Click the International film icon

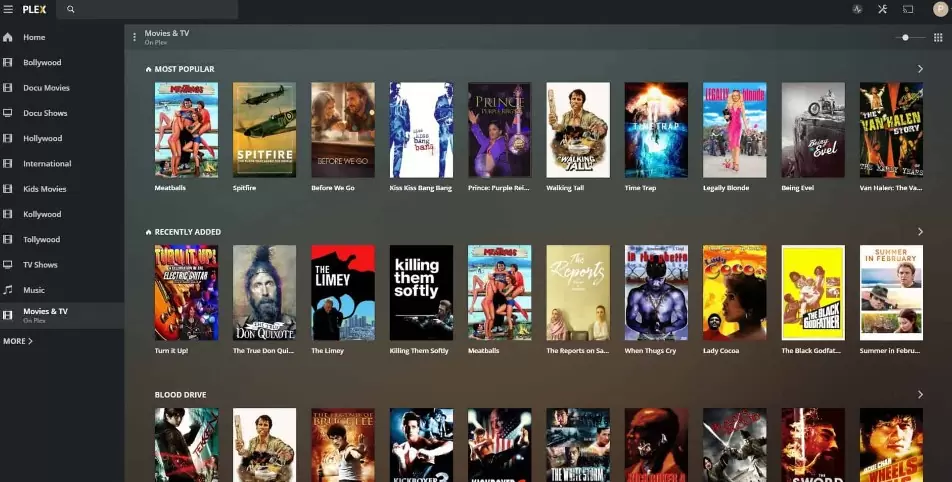point(8,163)
